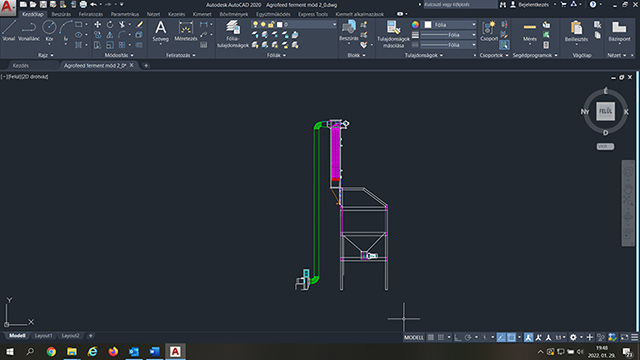Open the AutoCAD application menu button
640x360 pixels.
pos(7,7)
